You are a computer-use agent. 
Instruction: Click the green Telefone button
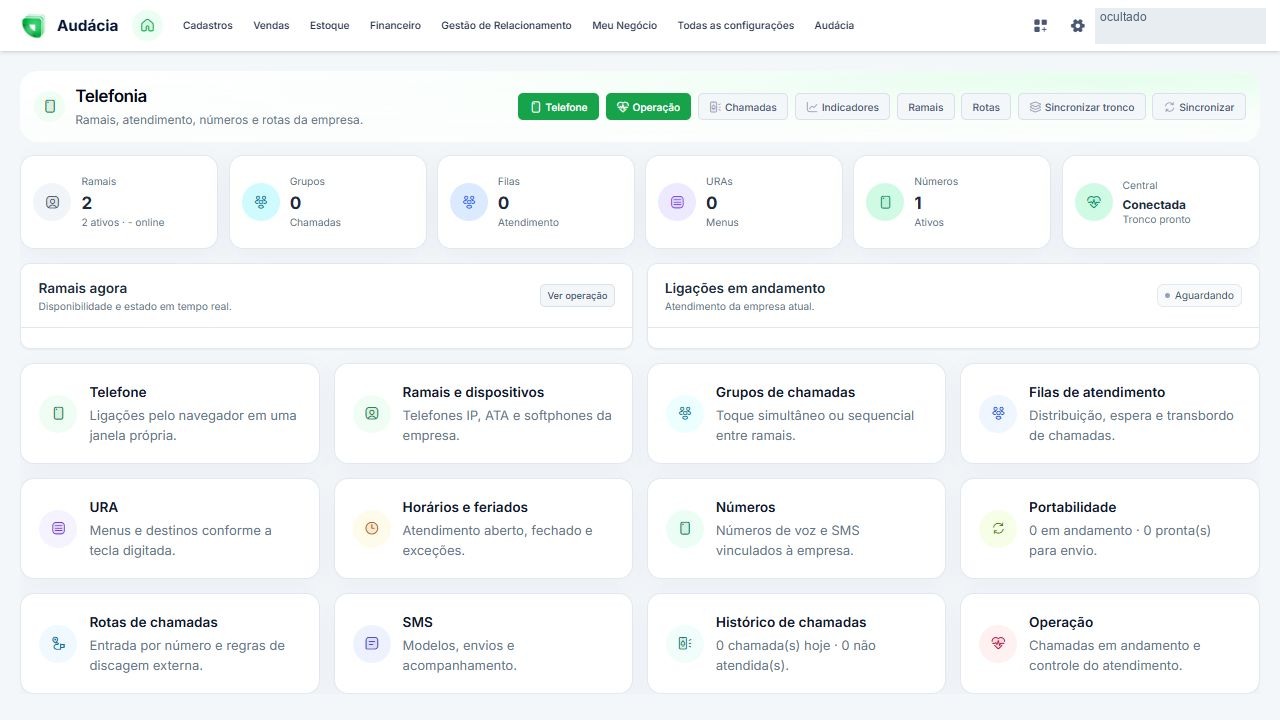(559, 107)
